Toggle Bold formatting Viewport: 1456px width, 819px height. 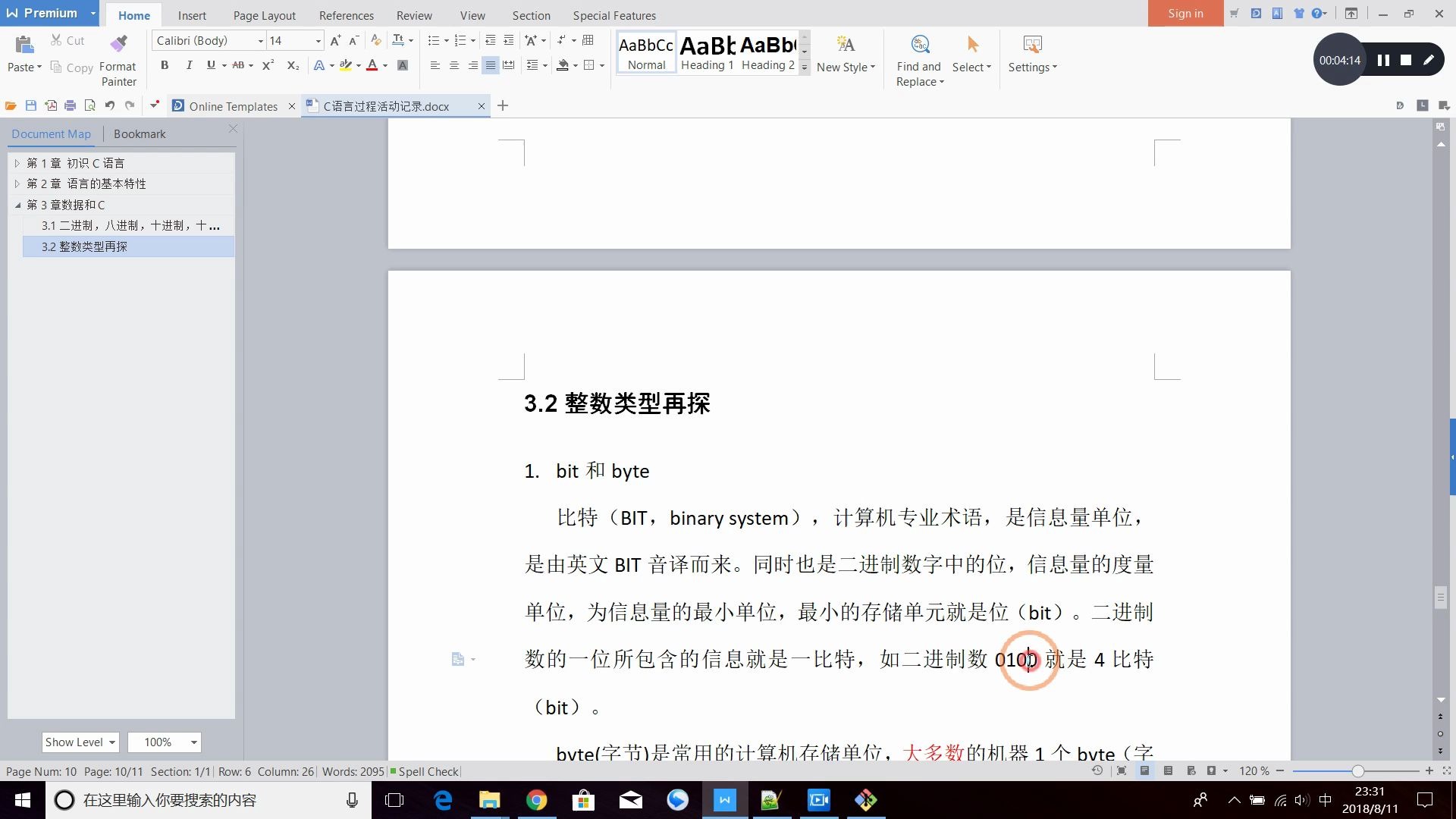coord(165,66)
